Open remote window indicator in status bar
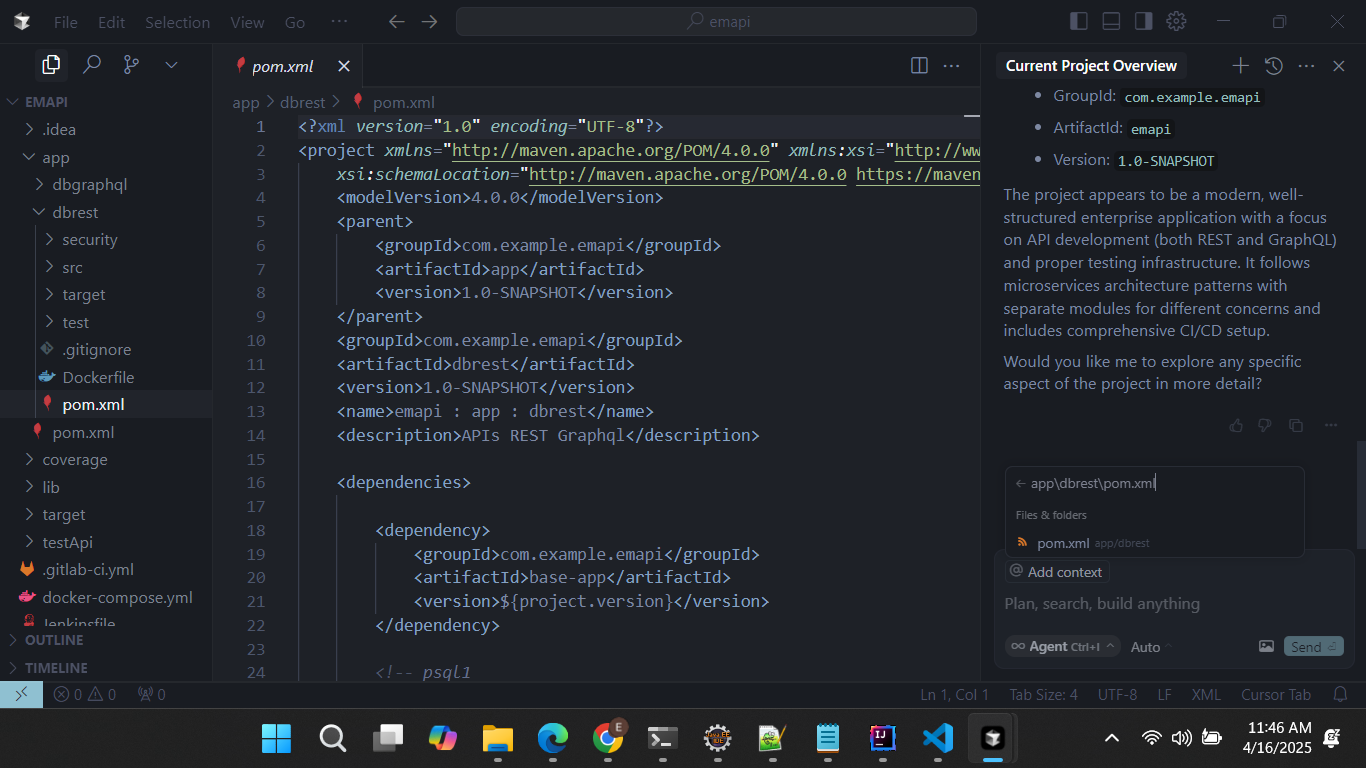The width and height of the screenshot is (1366, 768). tap(21, 694)
